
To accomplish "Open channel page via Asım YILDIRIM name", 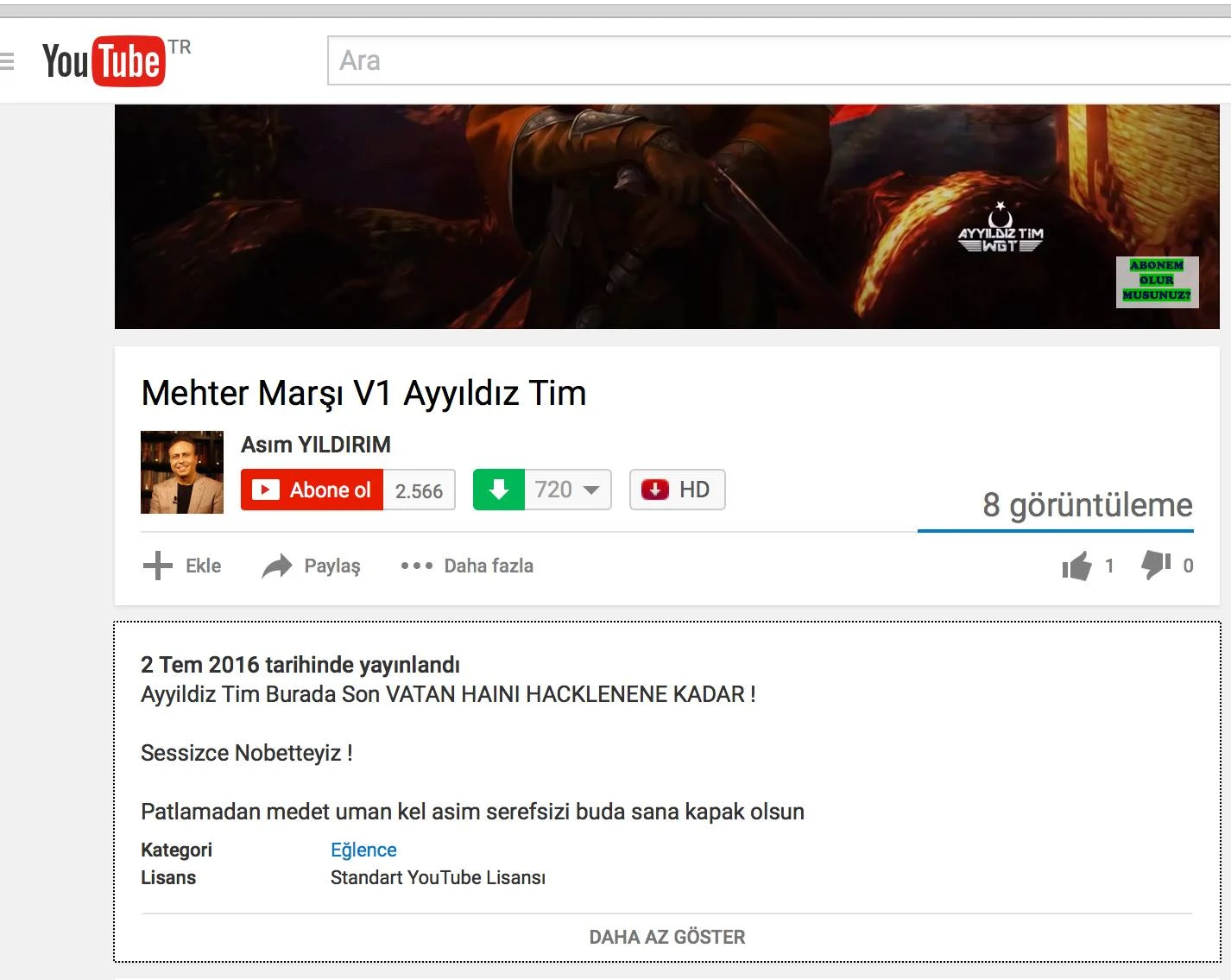I will (316, 444).
